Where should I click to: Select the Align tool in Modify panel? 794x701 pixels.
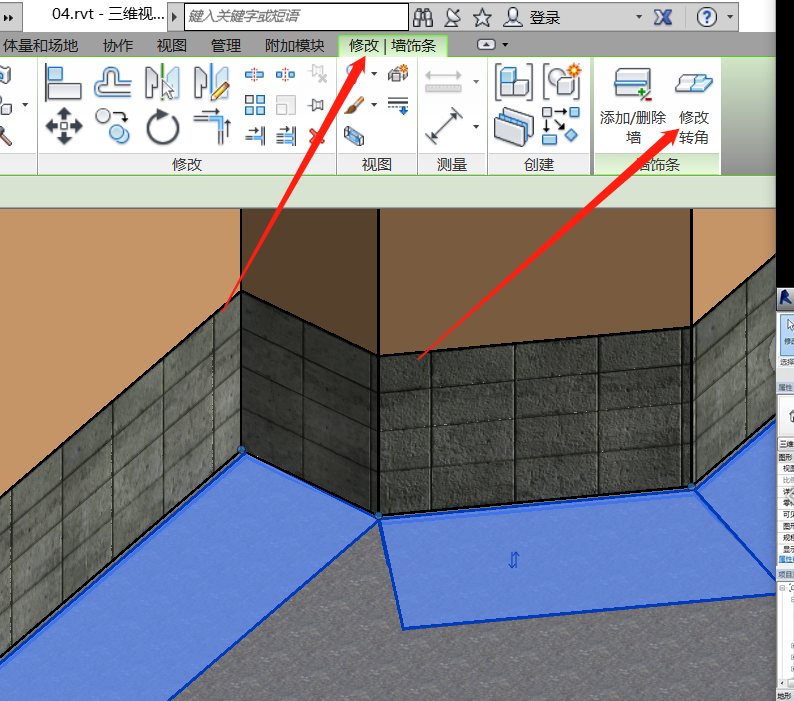pyautogui.click(x=63, y=83)
